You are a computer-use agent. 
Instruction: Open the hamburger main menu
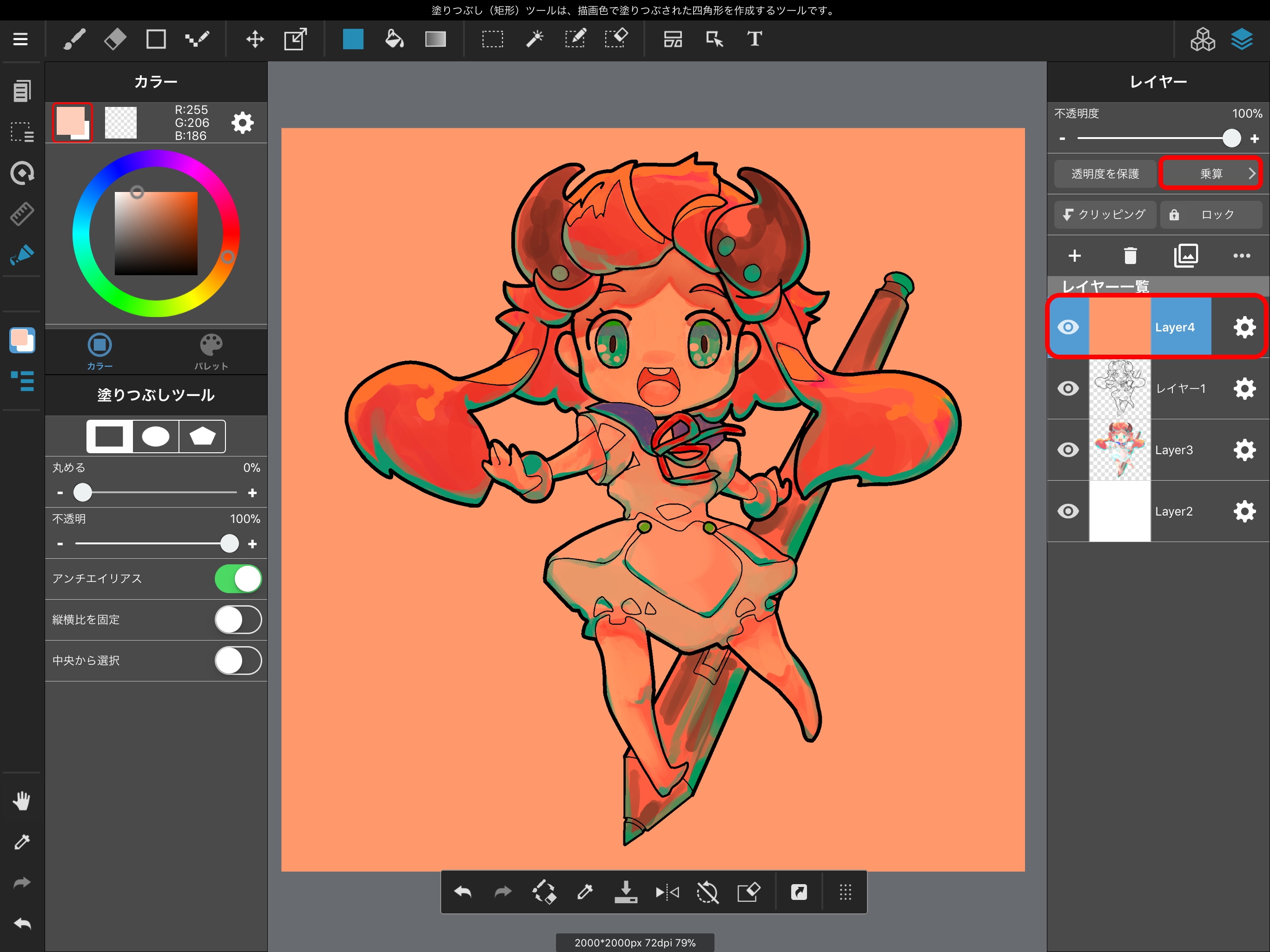tap(20, 39)
